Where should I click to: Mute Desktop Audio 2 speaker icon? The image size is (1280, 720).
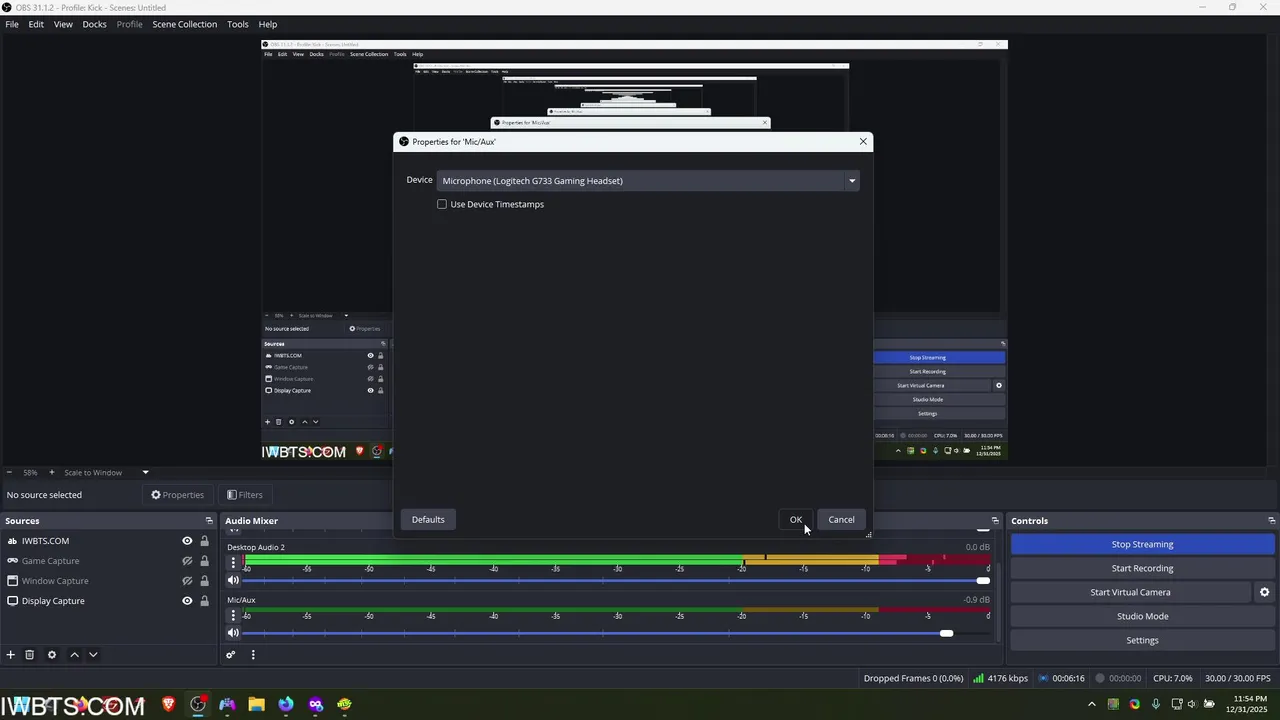click(233, 580)
